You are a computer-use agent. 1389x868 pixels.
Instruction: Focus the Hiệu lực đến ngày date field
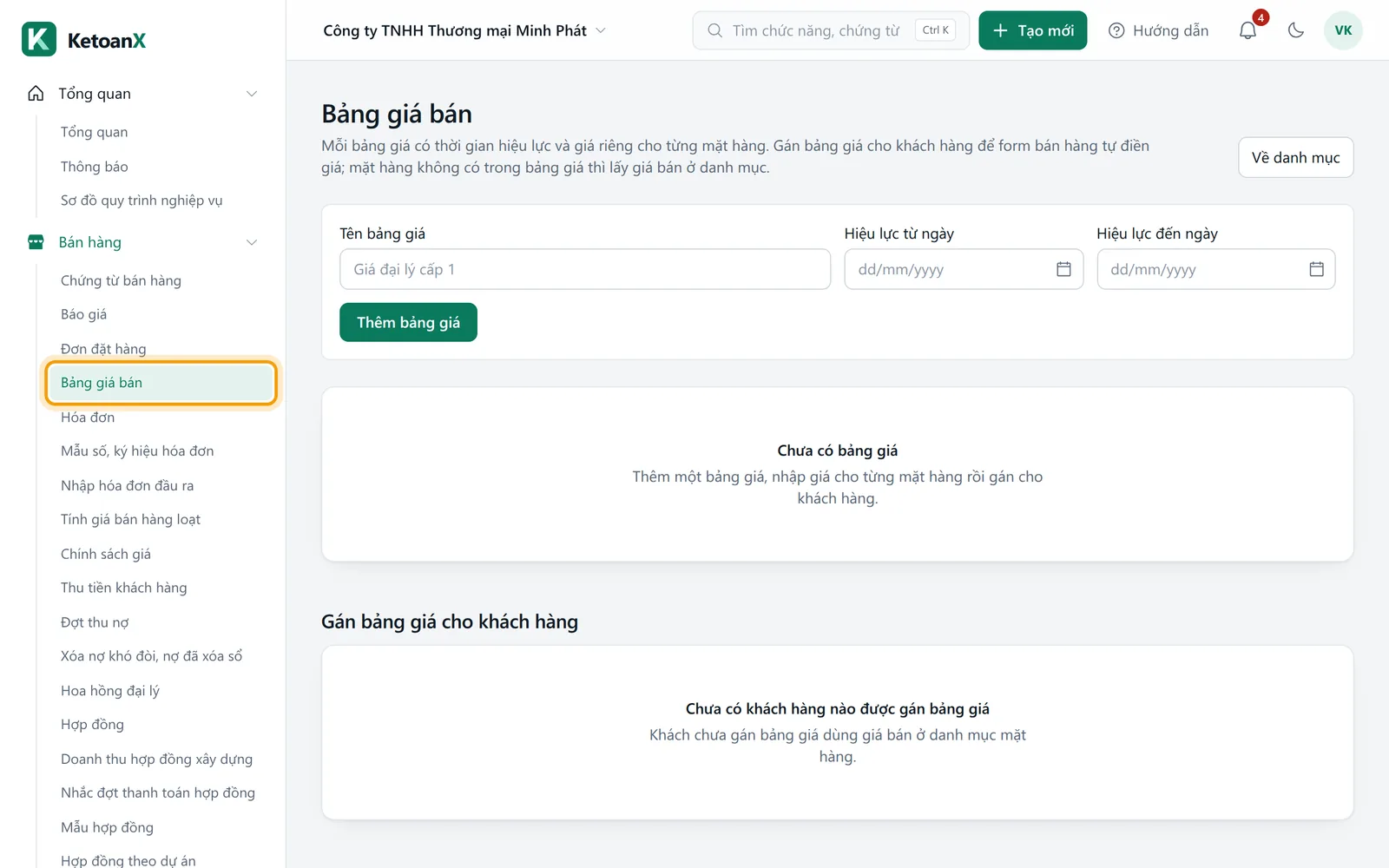pos(1215,269)
